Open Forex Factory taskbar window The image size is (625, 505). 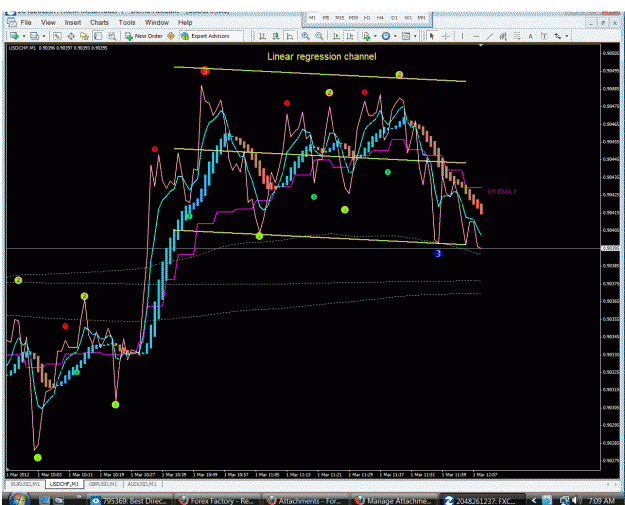tap(217, 501)
